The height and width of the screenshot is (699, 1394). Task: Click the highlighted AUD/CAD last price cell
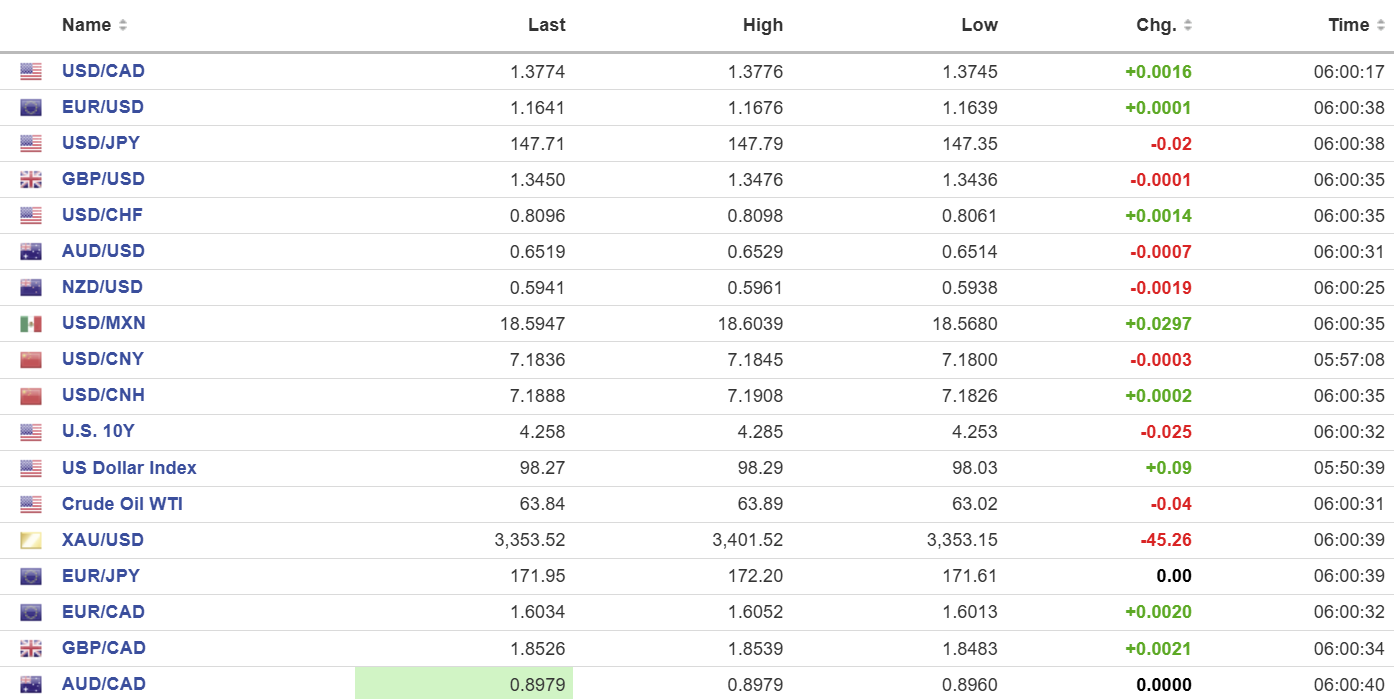click(464, 684)
